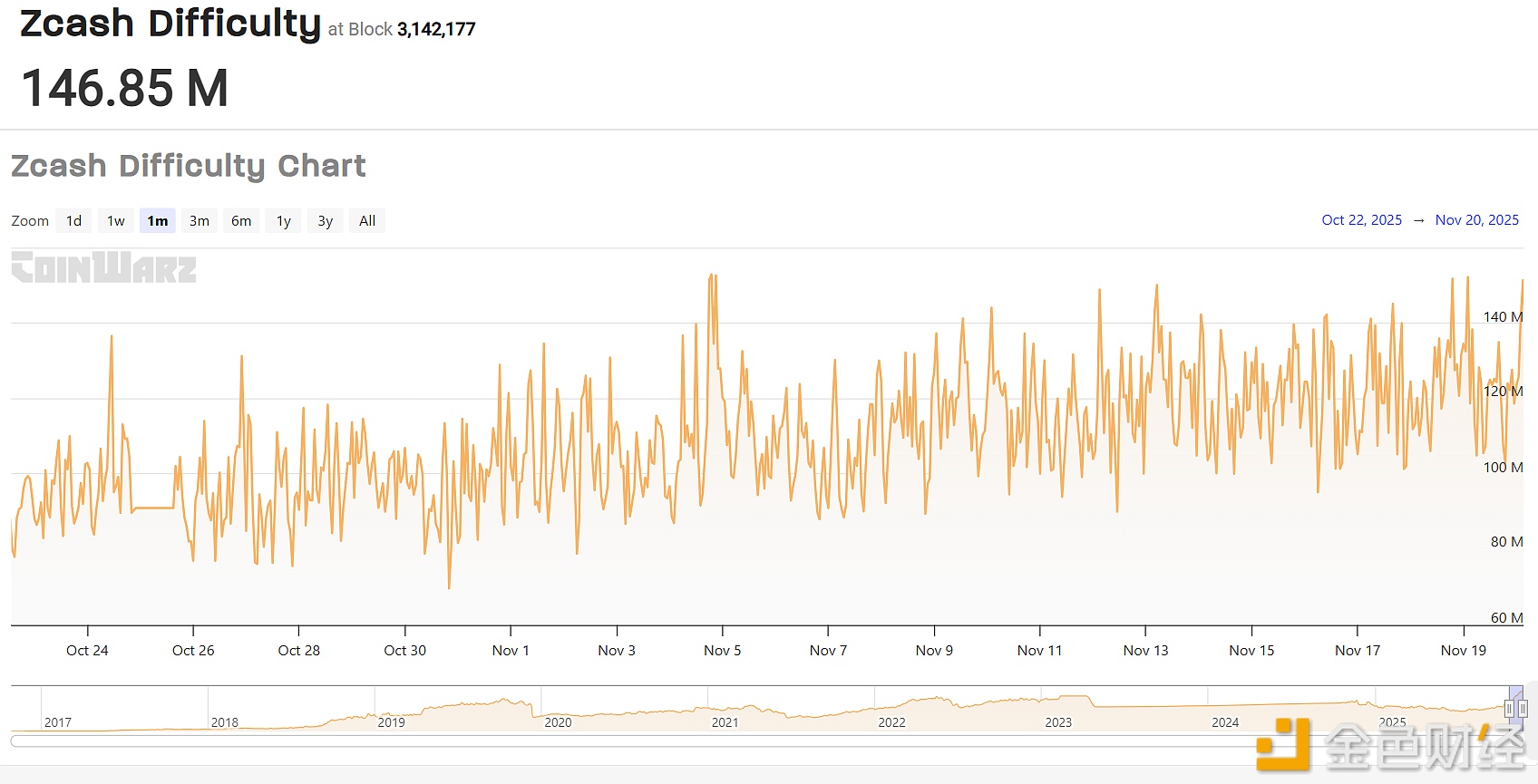Click 2019 in the navigator timeline

click(x=391, y=722)
